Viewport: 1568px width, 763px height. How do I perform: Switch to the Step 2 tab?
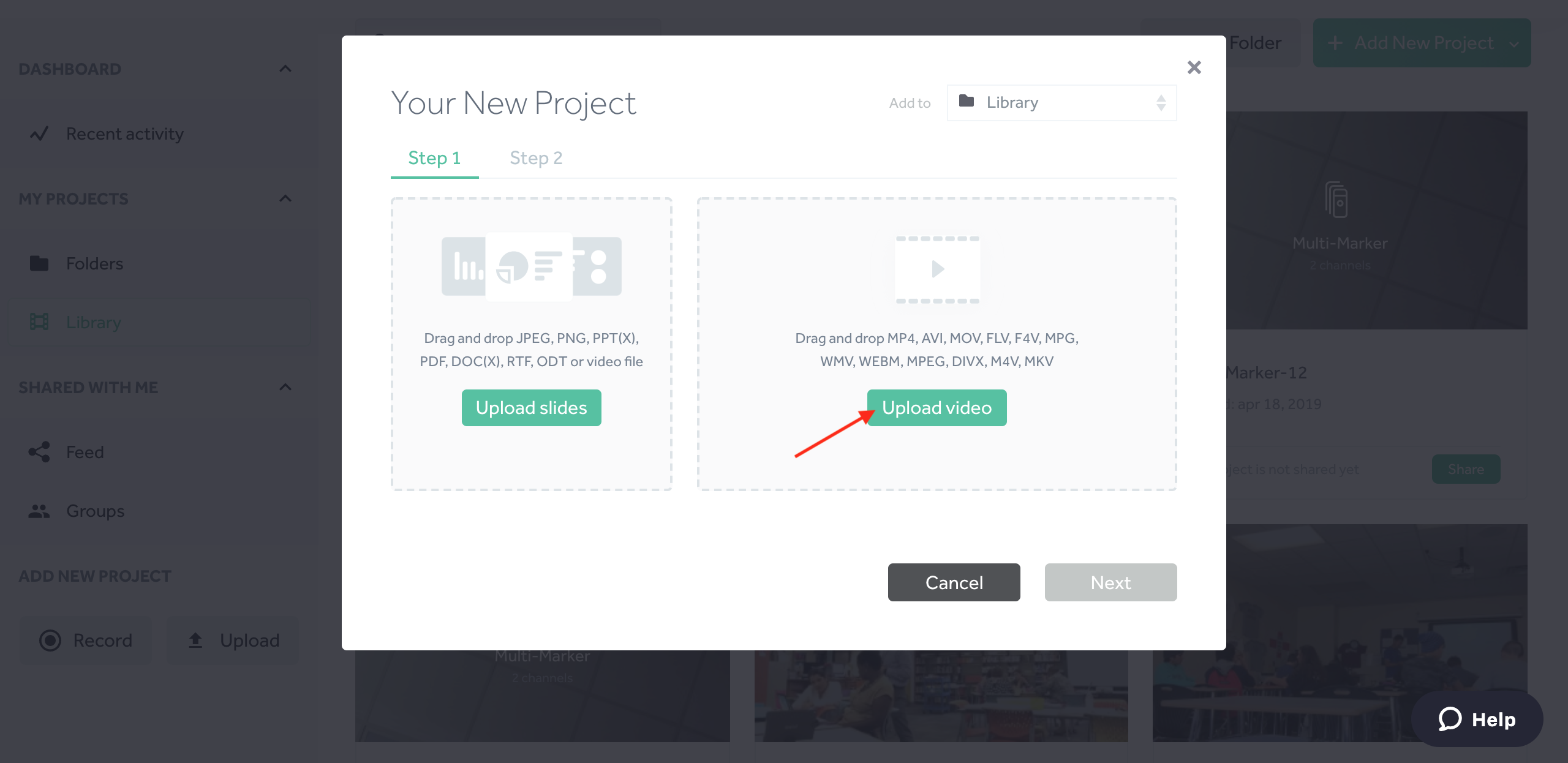tap(536, 158)
